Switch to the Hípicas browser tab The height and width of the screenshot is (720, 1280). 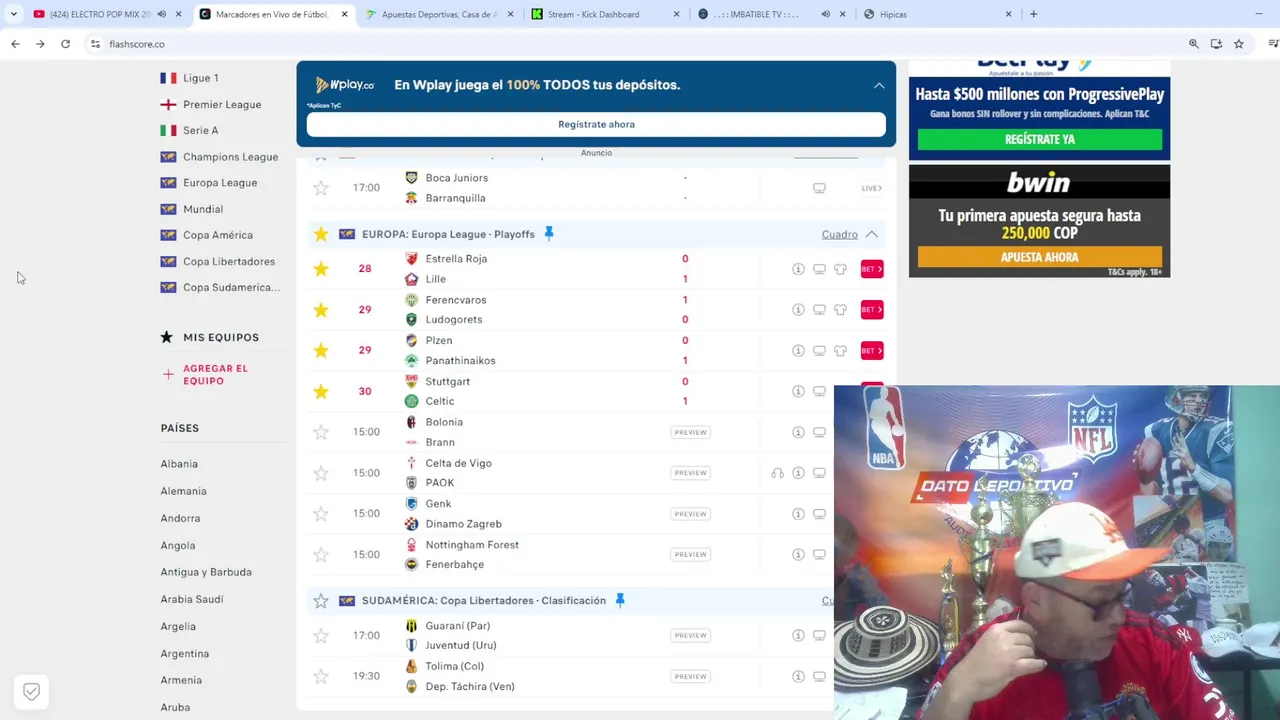pos(936,14)
